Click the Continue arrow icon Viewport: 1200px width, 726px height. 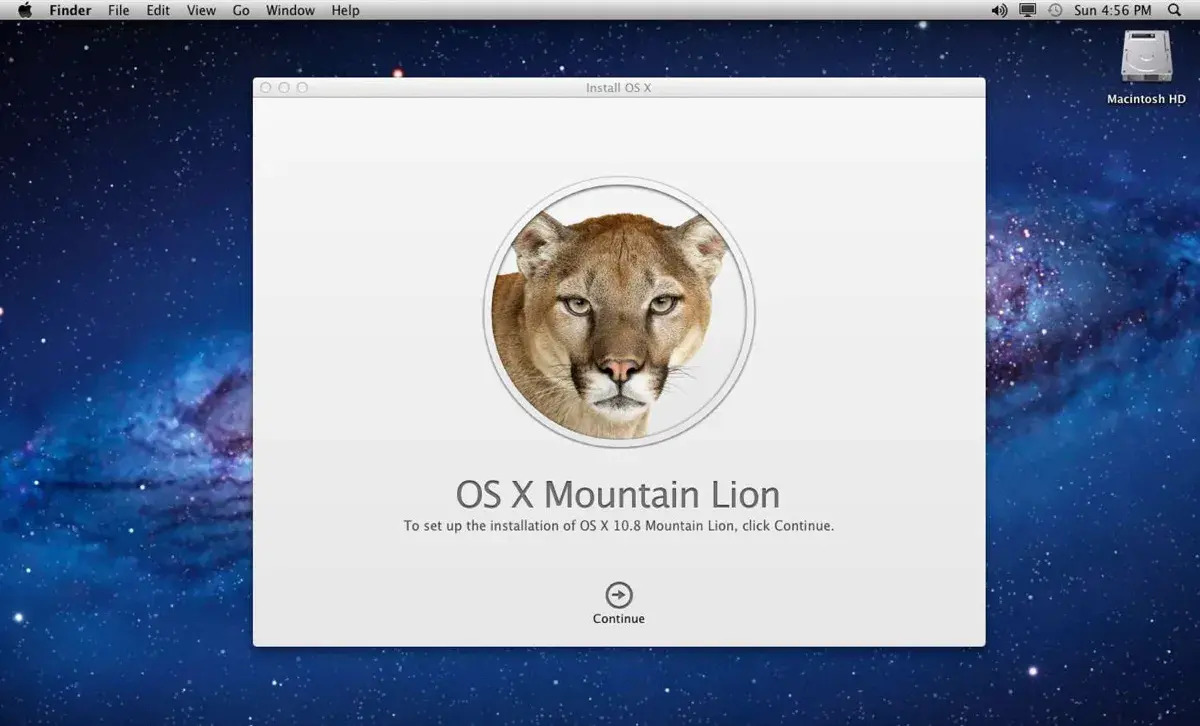tap(619, 595)
